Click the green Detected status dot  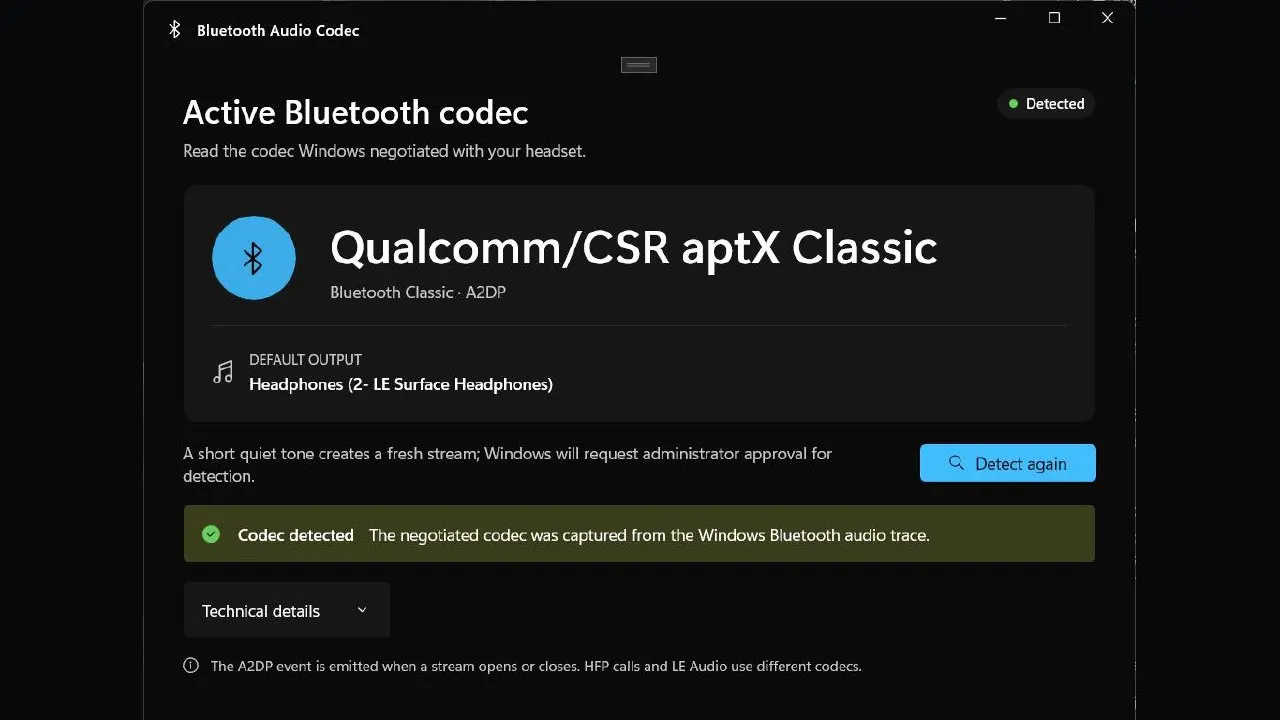1014,104
